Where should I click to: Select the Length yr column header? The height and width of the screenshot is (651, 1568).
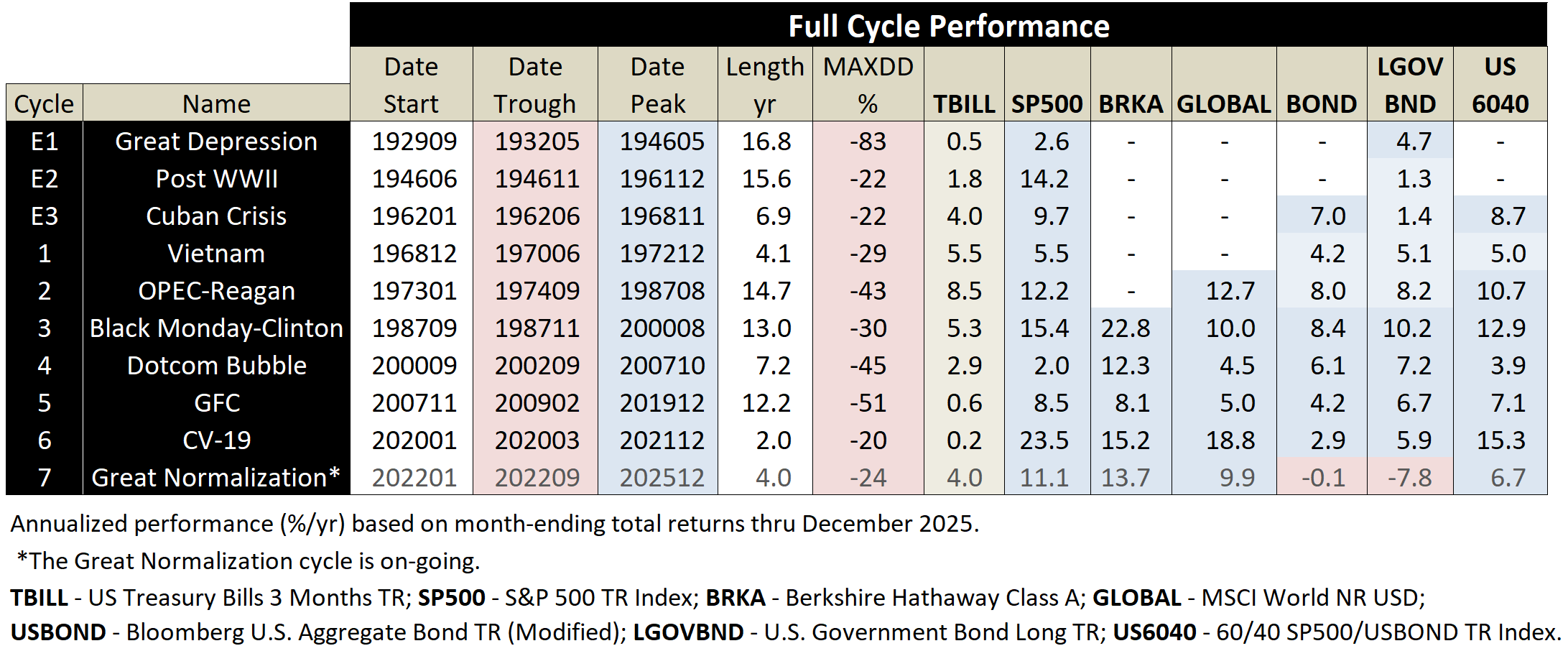(x=764, y=85)
